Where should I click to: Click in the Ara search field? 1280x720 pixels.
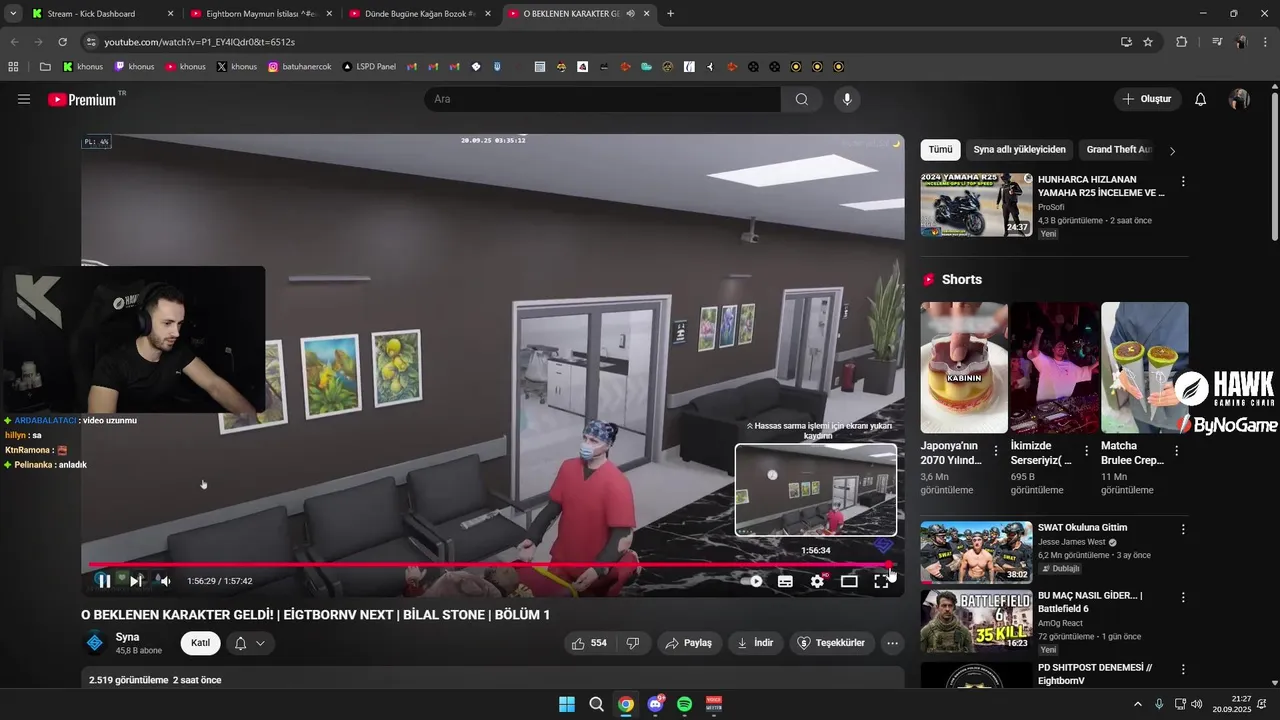[602, 99]
